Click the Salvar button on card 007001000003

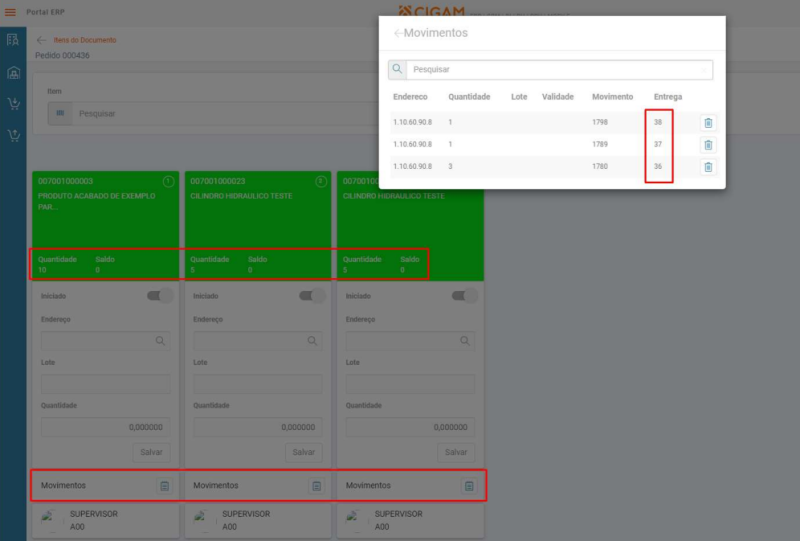point(152,452)
